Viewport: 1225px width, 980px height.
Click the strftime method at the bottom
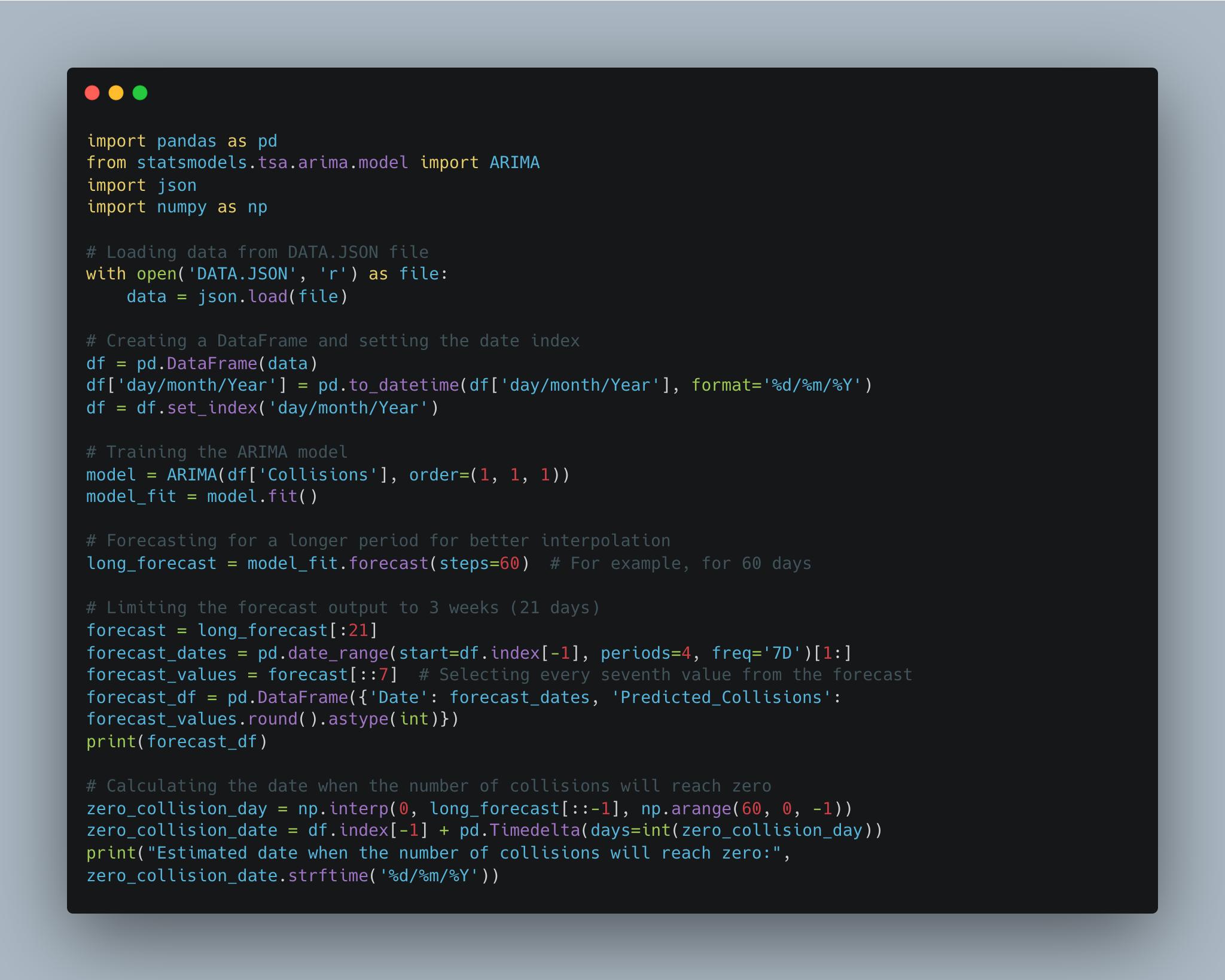pos(328,876)
